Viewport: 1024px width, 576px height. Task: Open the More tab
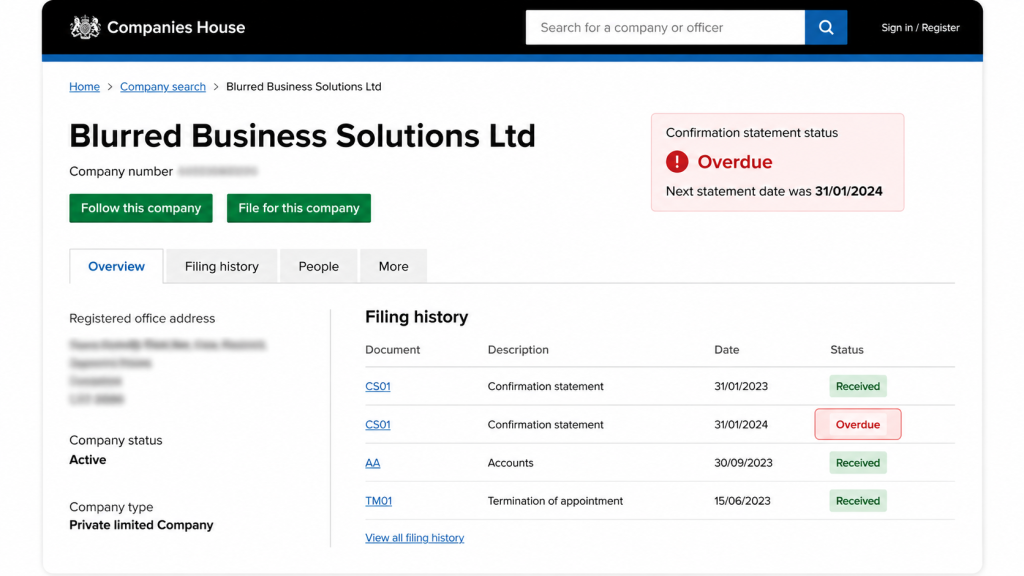coord(393,266)
